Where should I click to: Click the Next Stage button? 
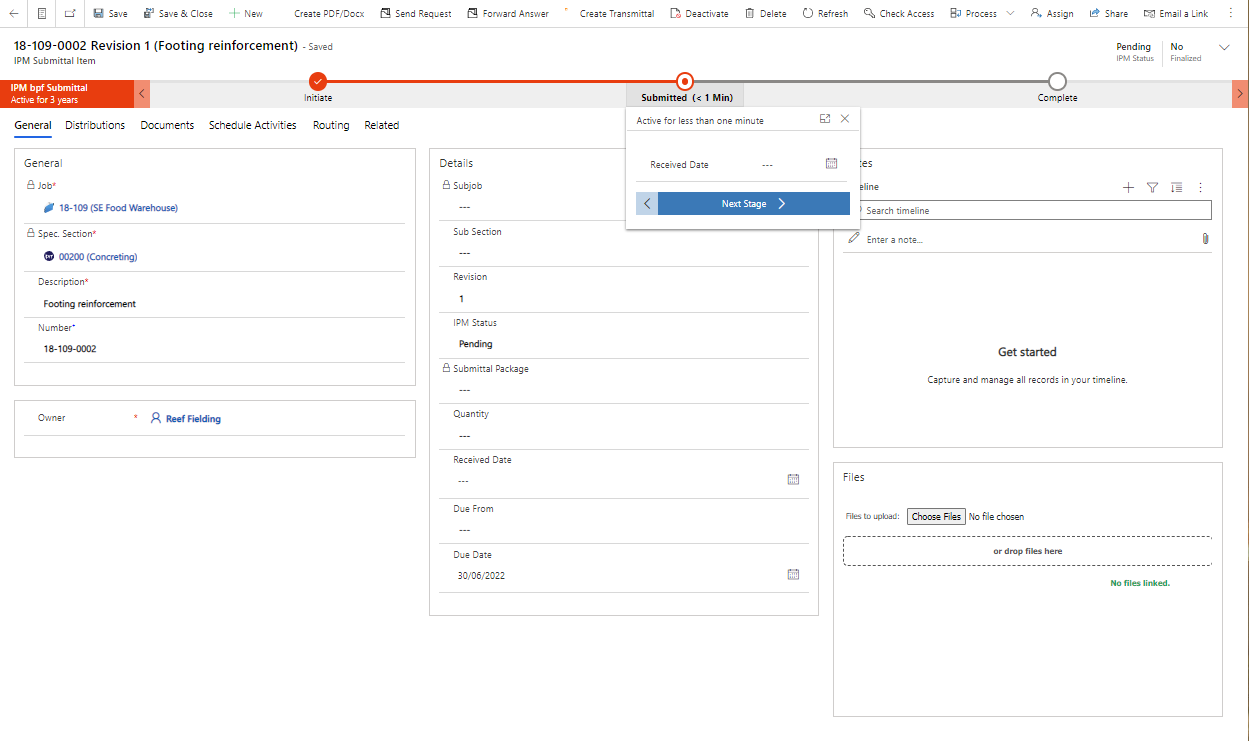pyautogui.click(x=754, y=203)
